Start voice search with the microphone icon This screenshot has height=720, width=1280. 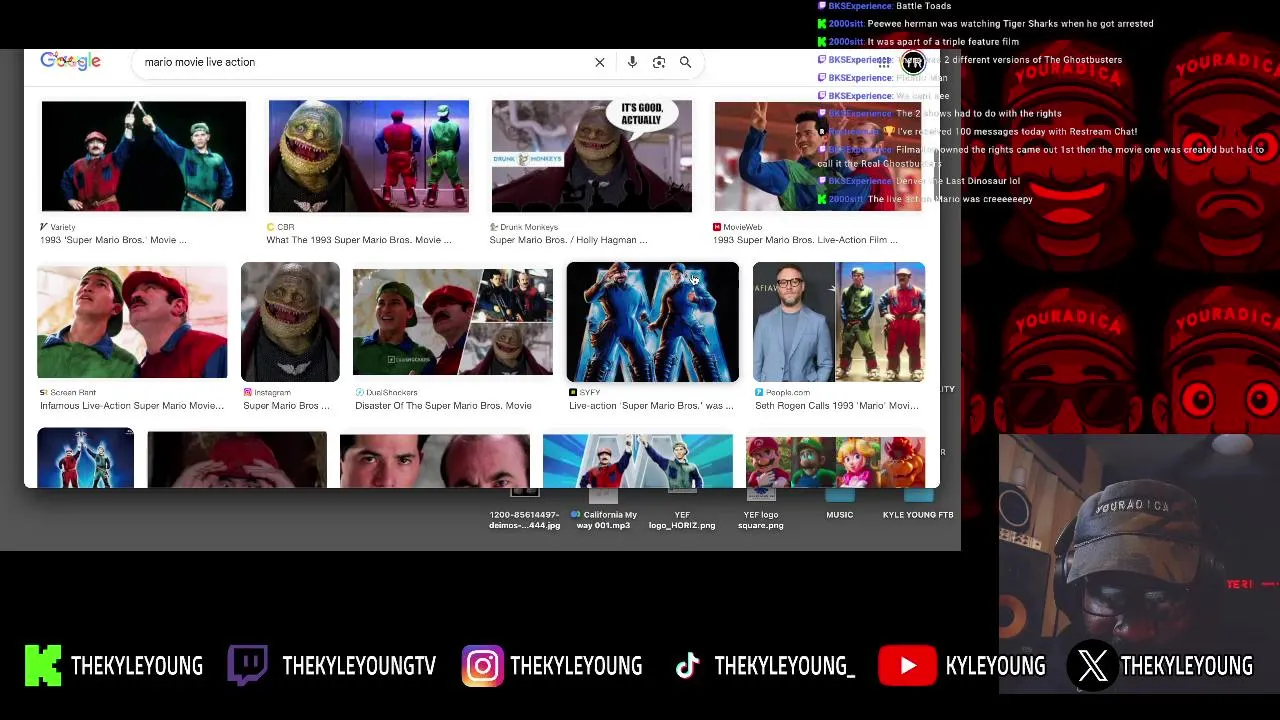[632, 62]
